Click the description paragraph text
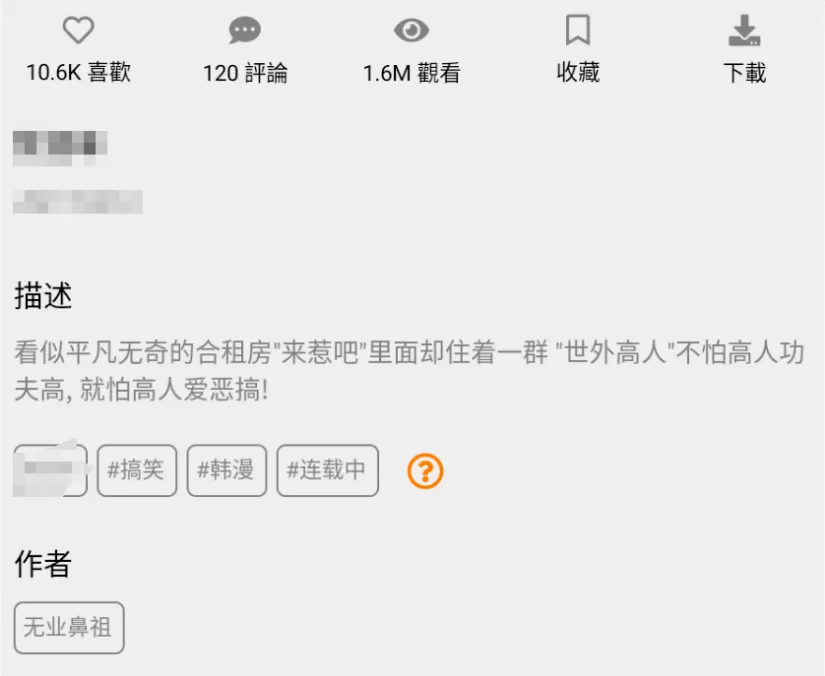 pyautogui.click(x=409, y=371)
